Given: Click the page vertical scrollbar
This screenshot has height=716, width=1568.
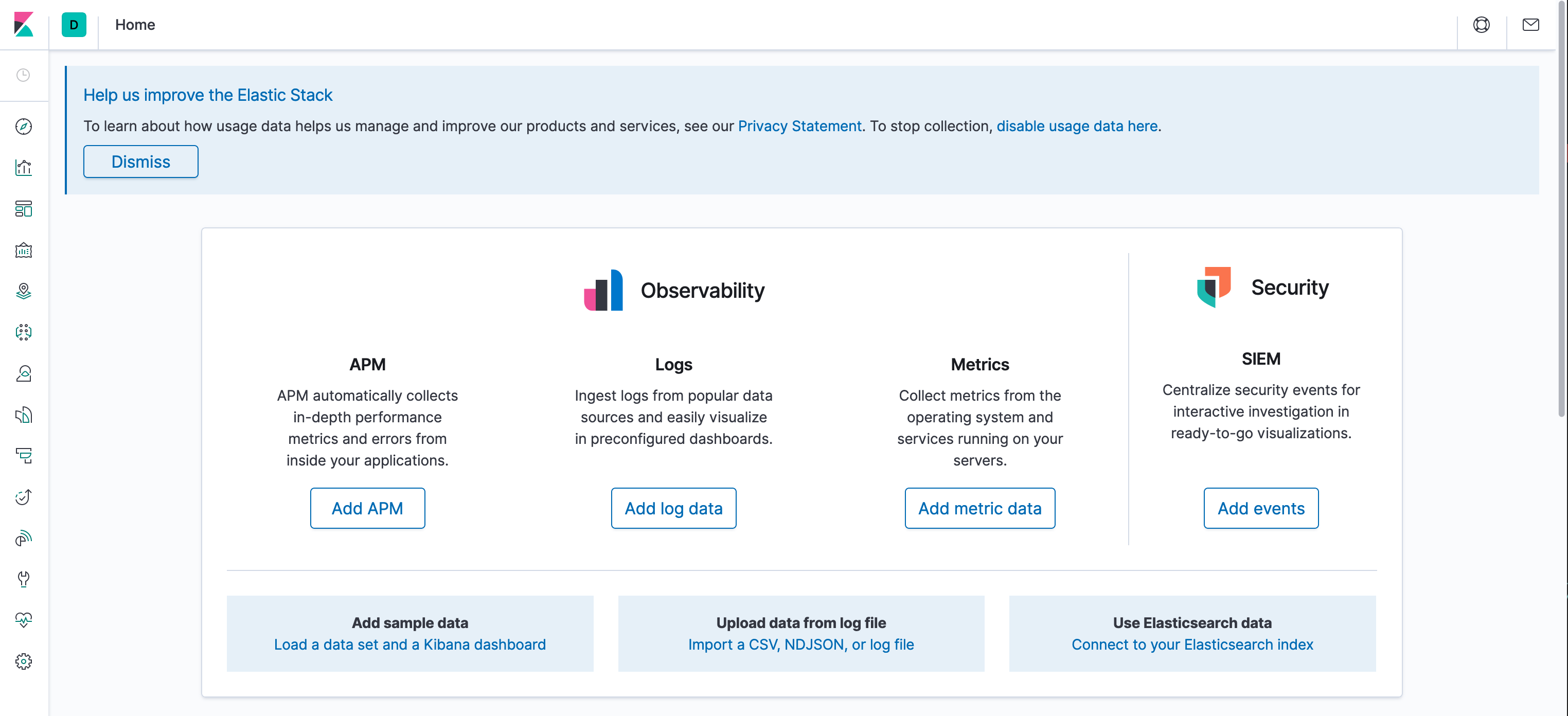Looking at the screenshot, I should [1562, 208].
